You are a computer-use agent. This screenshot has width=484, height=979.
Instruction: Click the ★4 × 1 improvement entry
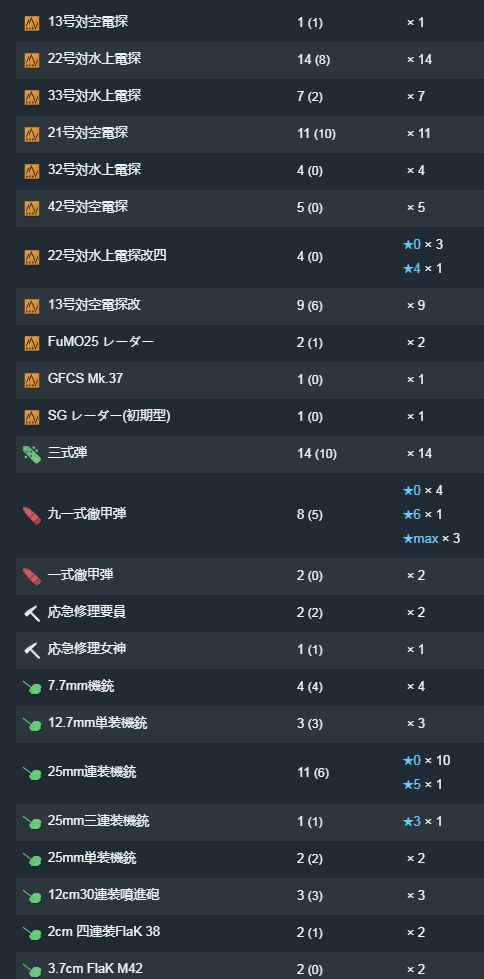(423, 268)
